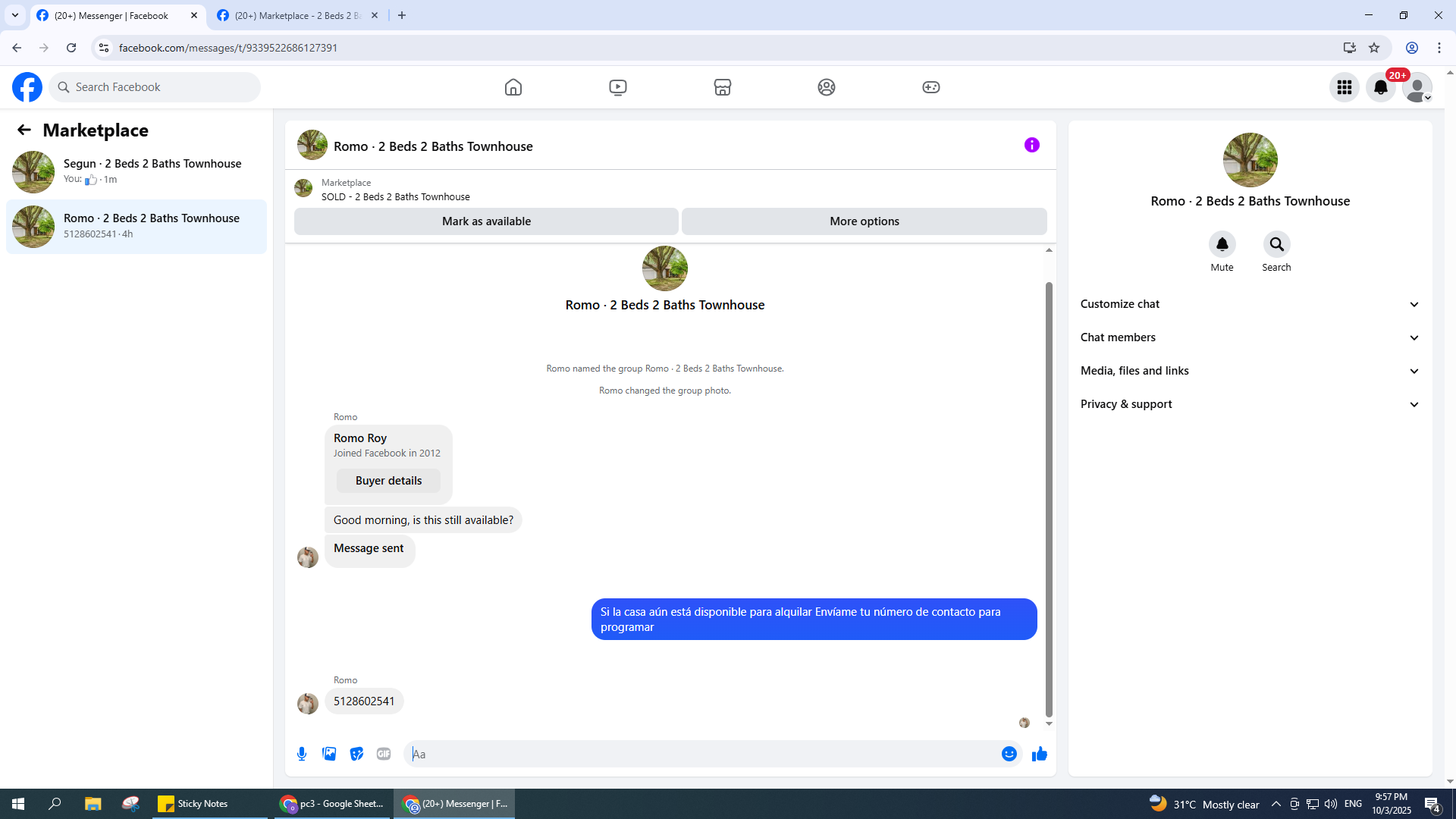The height and width of the screenshot is (819, 1456).
Task: Switch to Marketplace - 2 Beds browser tab
Action: coord(297,15)
